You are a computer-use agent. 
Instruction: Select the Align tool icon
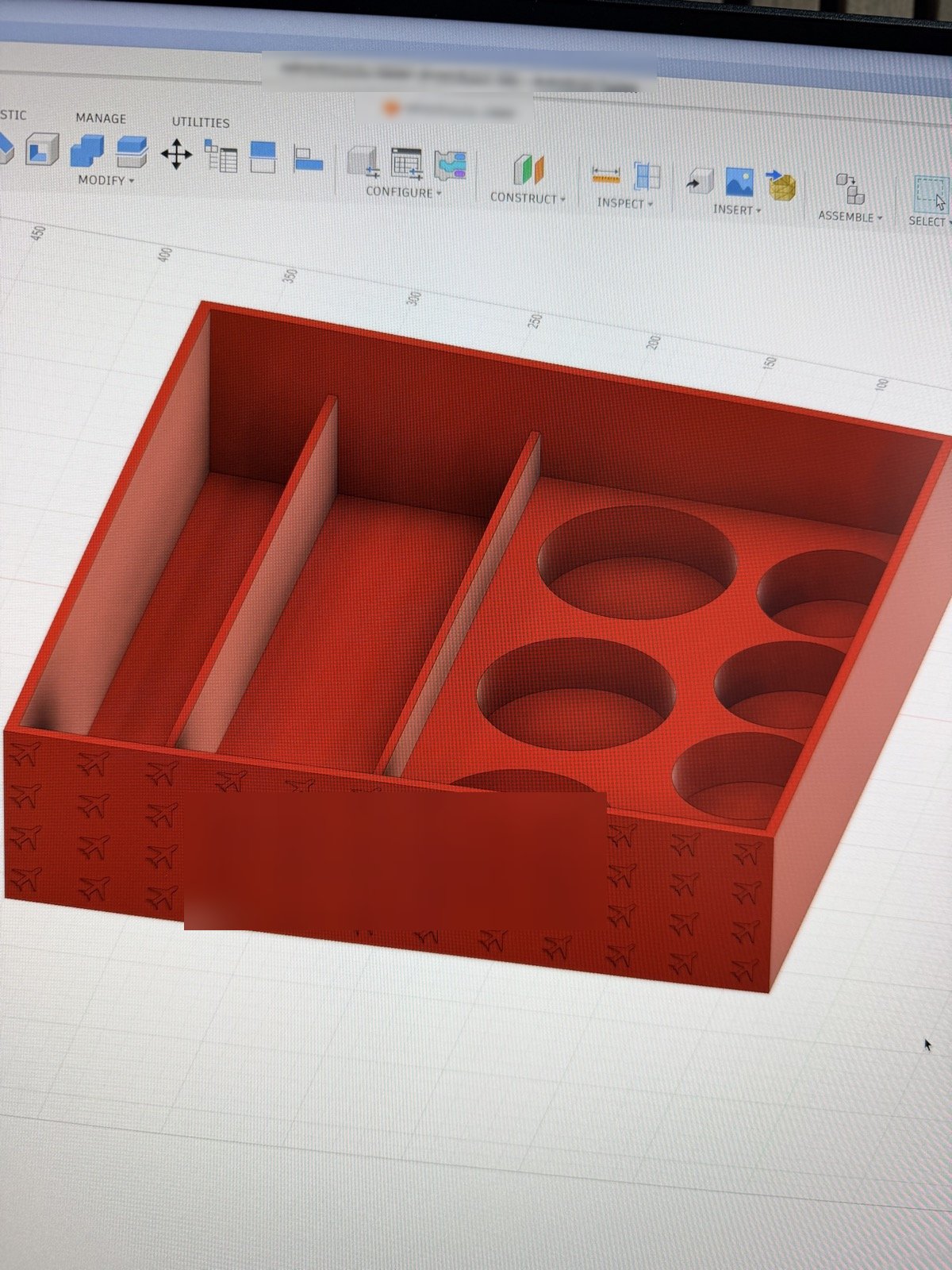pyautogui.click(x=307, y=160)
